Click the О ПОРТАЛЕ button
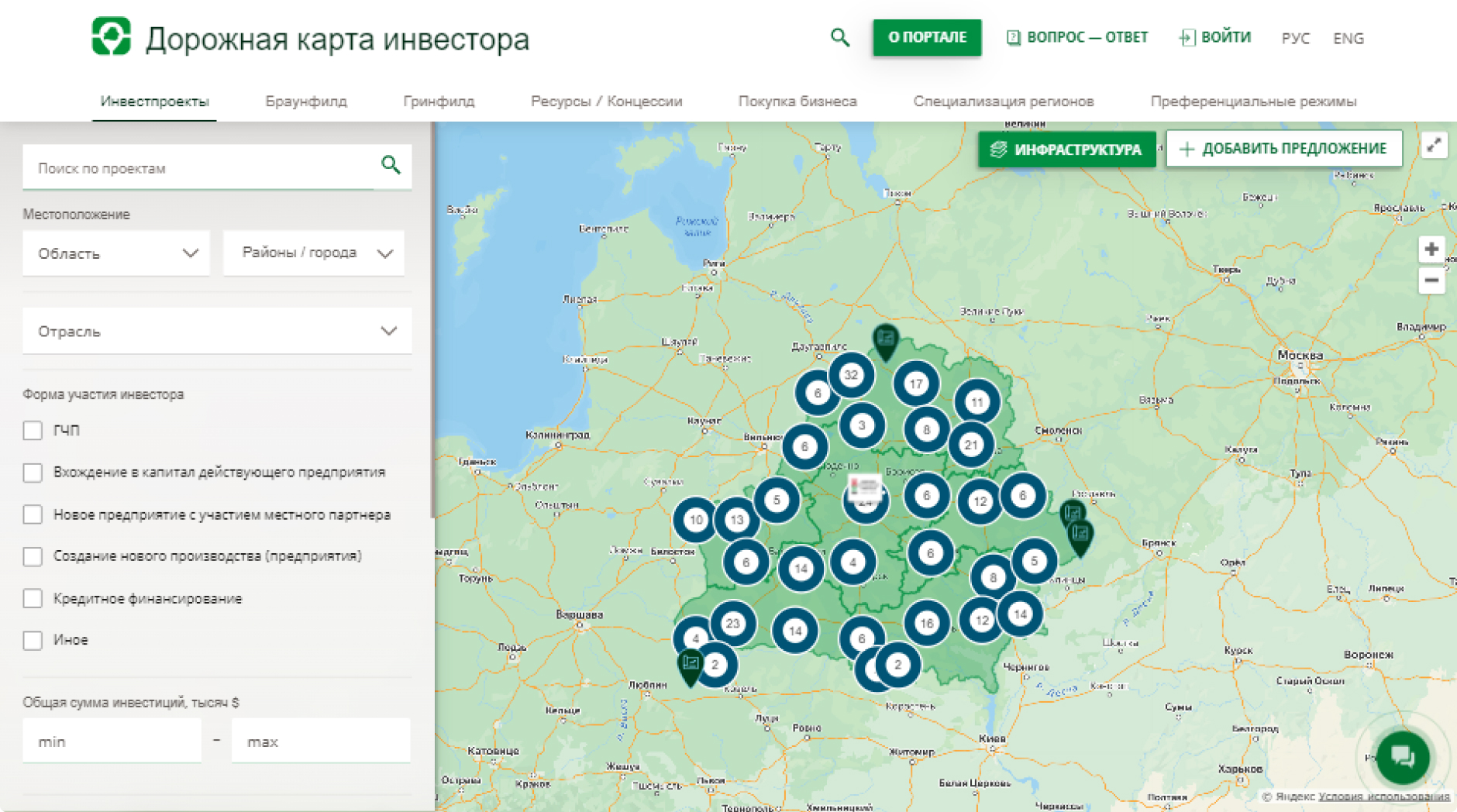This screenshot has height=812, width=1457. tap(927, 37)
